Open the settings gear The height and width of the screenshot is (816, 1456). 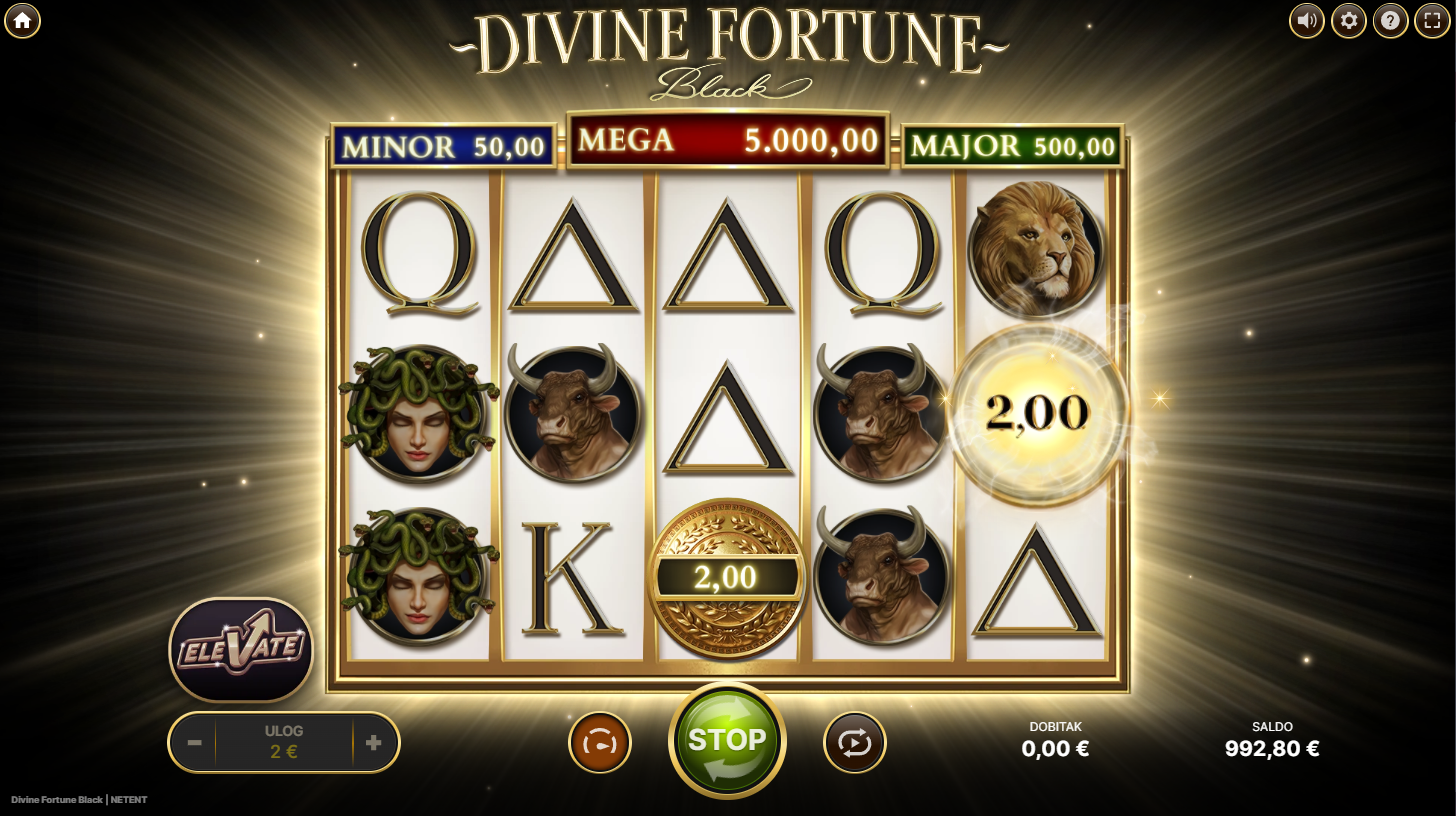(1348, 20)
